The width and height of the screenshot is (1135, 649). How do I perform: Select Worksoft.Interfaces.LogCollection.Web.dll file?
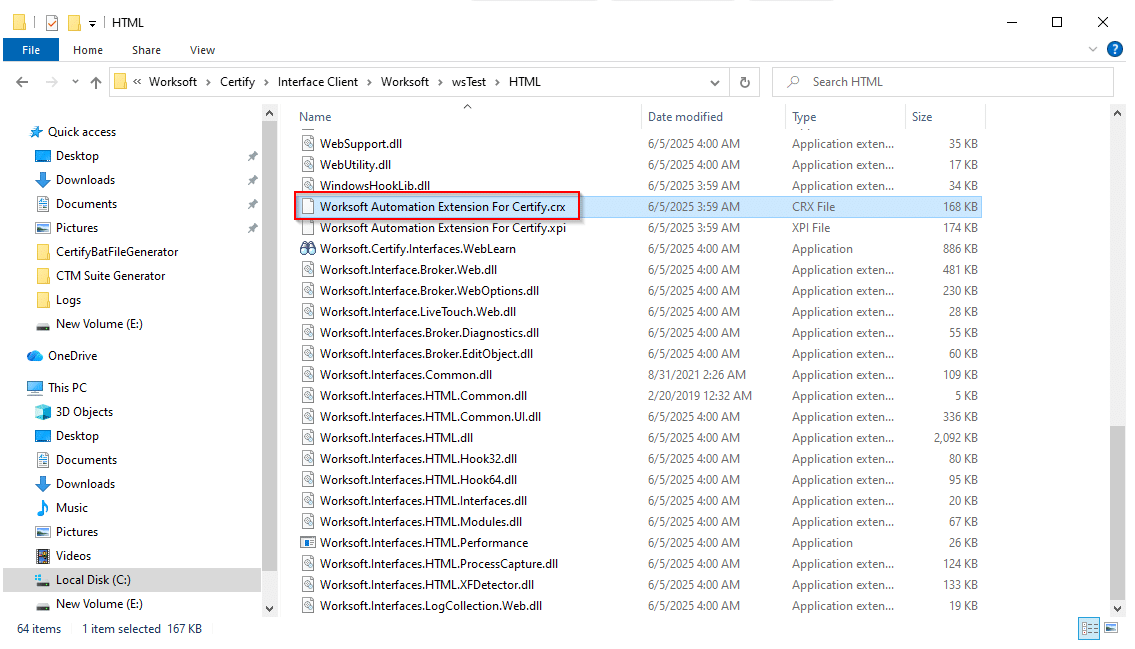pos(431,605)
